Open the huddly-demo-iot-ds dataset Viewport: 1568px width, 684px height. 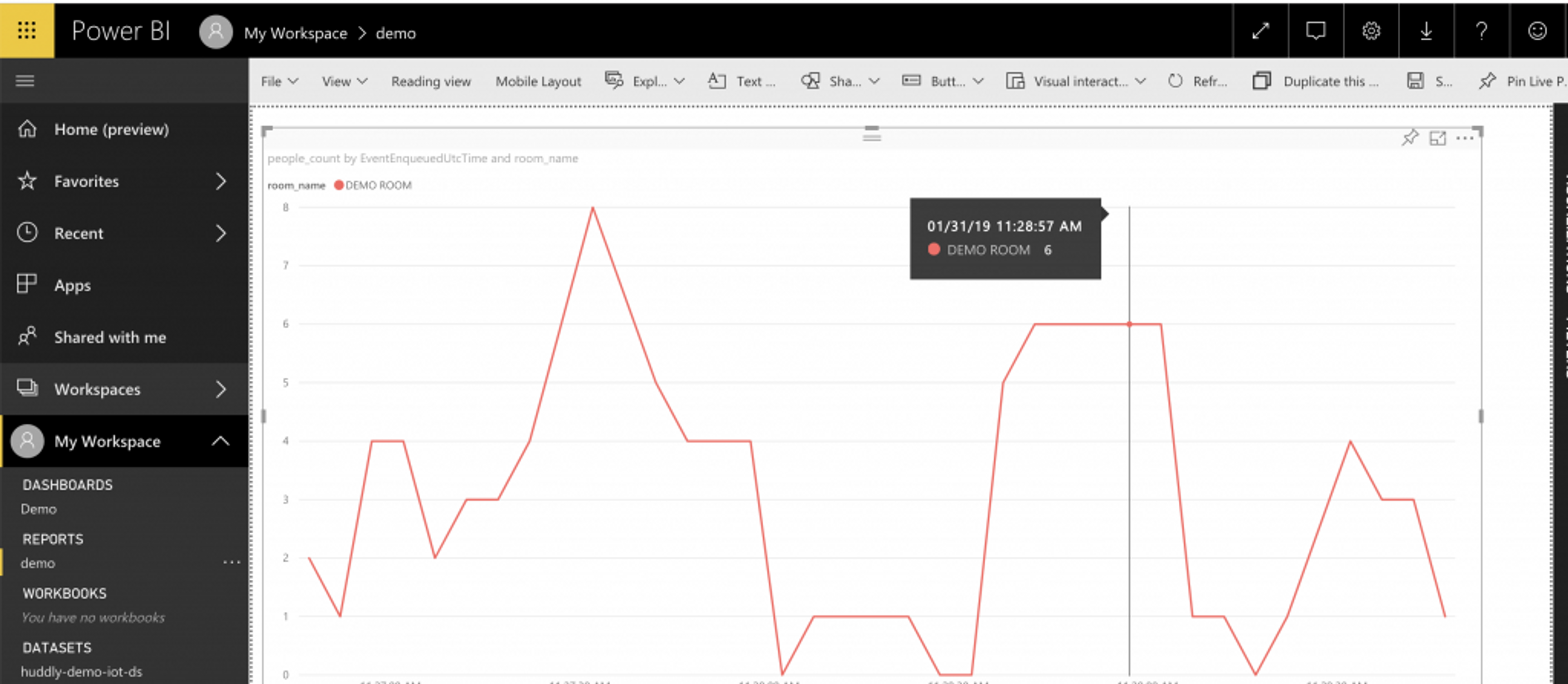click(81, 671)
